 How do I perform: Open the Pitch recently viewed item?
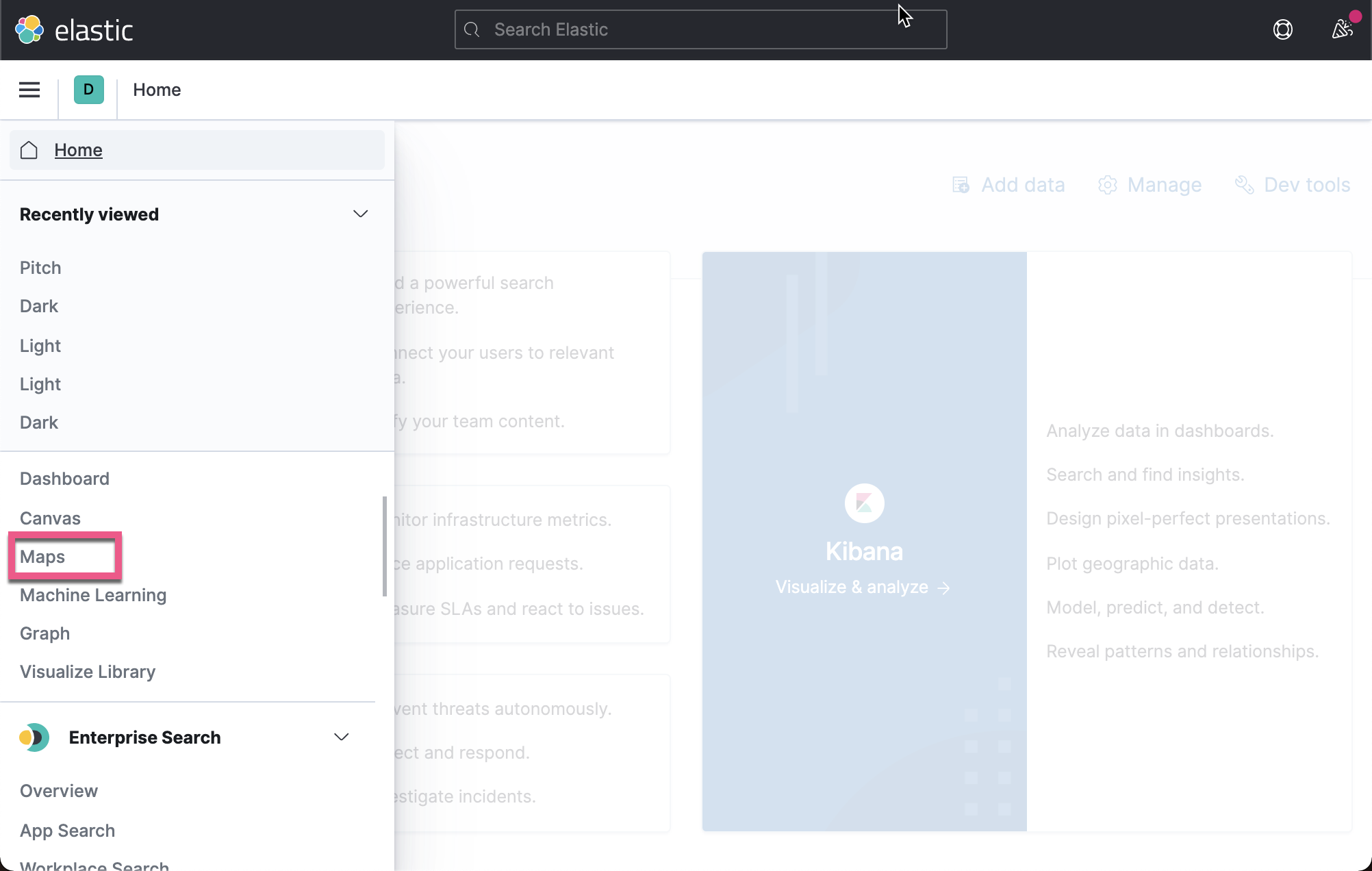[x=40, y=267]
